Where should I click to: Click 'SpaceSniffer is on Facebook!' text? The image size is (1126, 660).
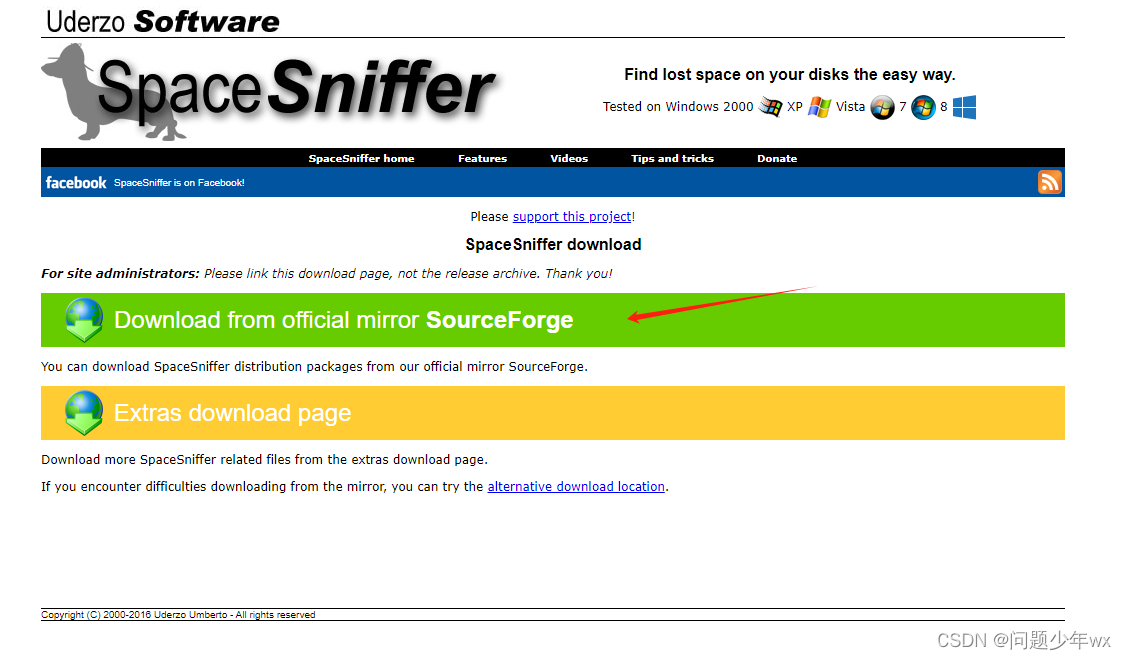pyautogui.click(x=179, y=182)
